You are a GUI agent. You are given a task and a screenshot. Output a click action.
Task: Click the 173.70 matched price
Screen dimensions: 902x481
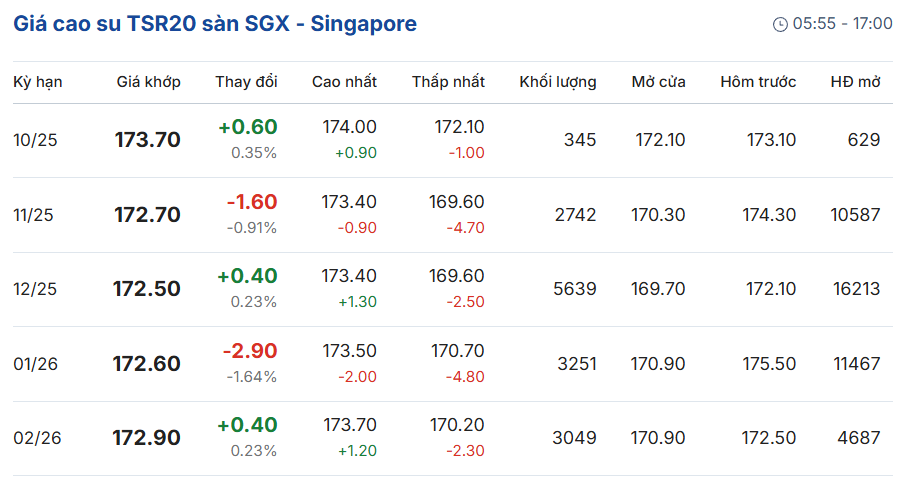(148, 140)
